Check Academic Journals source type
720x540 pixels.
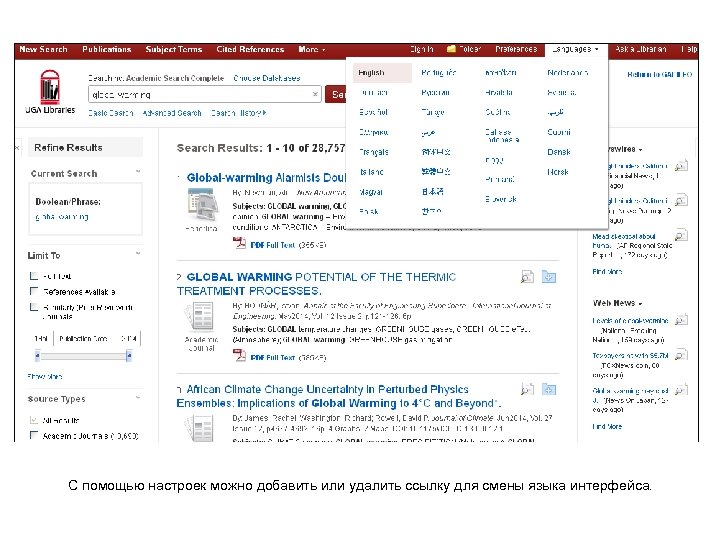pos(34,435)
